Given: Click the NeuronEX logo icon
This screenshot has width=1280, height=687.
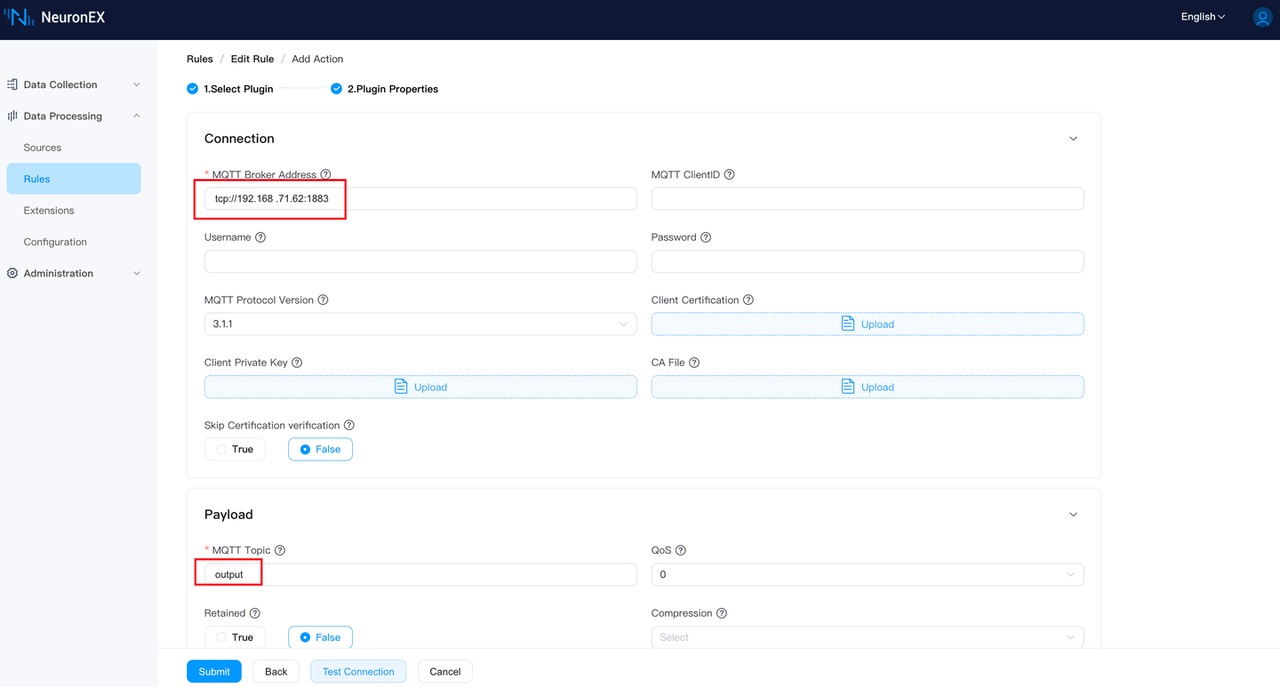Looking at the screenshot, I should click(x=19, y=17).
